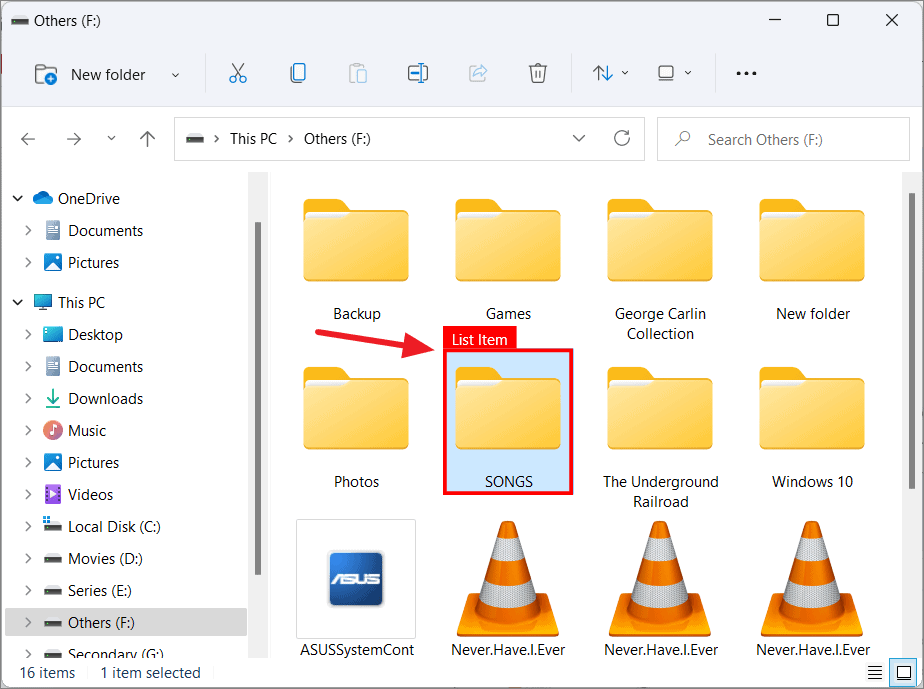Open Downloads in the navigation pane
The height and width of the screenshot is (689, 924).
[x=103, y=398]
